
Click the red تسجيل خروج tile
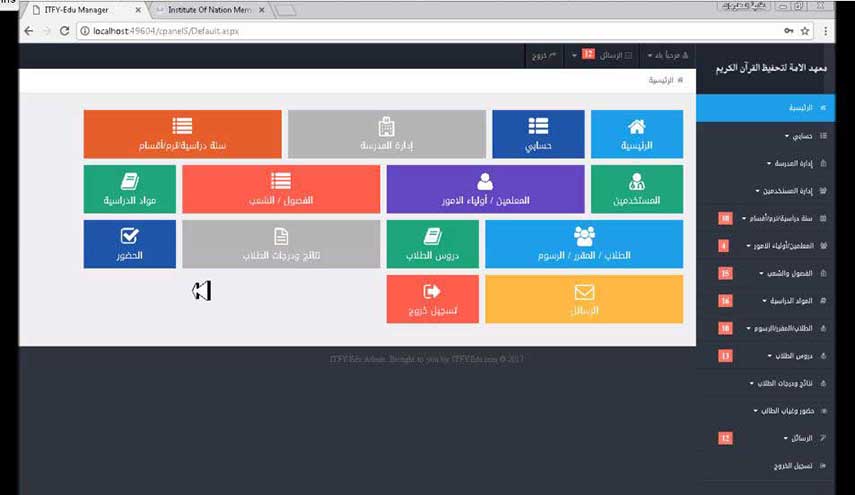pyautogui.click(x=432, y=299)
